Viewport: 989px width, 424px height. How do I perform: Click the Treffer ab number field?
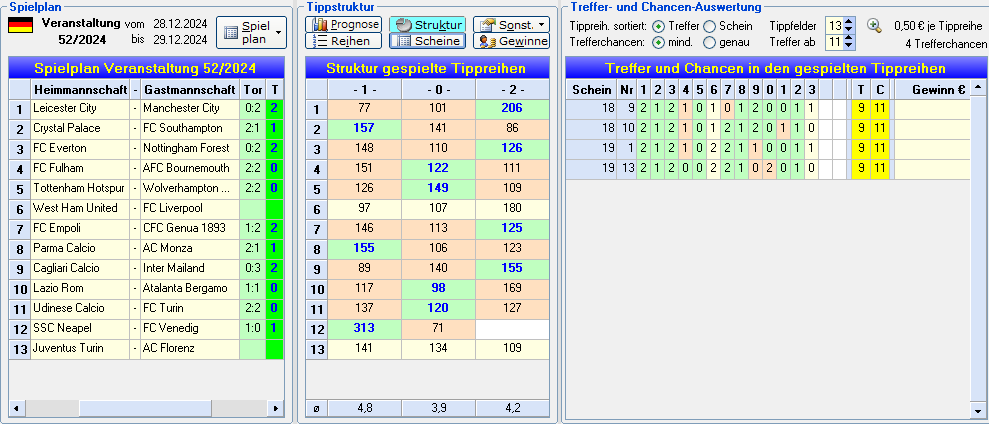pos(834,42)
